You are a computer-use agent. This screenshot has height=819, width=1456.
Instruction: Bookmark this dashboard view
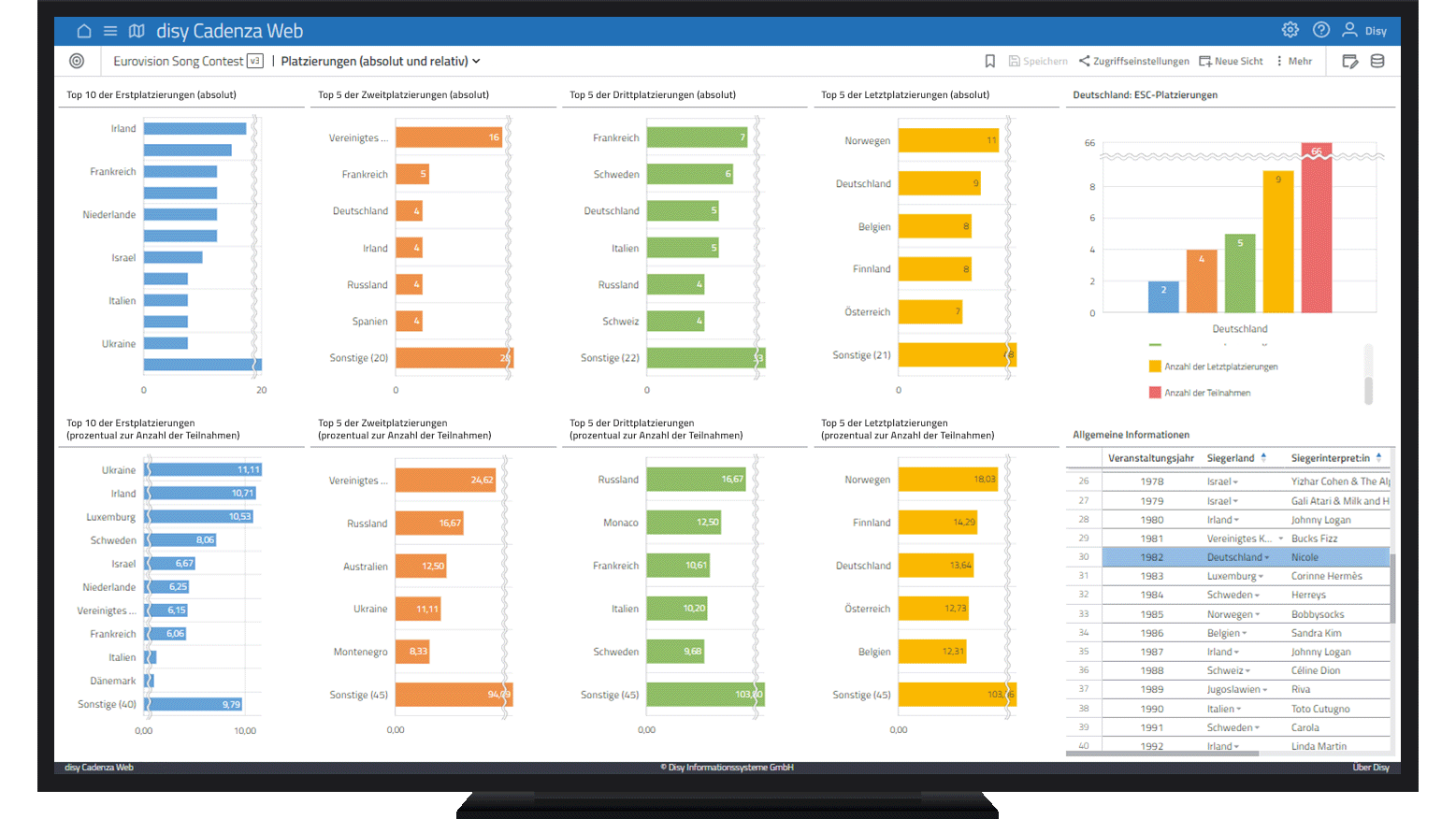(x=989, y=61)
